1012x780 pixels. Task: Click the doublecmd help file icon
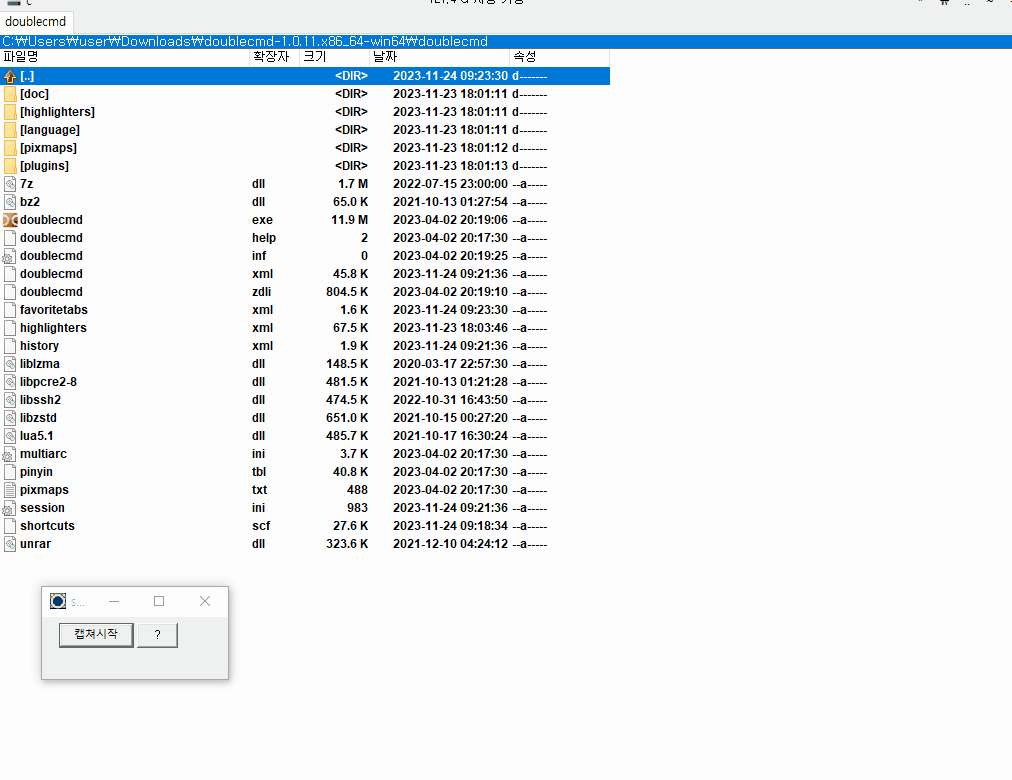pos(10,239)
